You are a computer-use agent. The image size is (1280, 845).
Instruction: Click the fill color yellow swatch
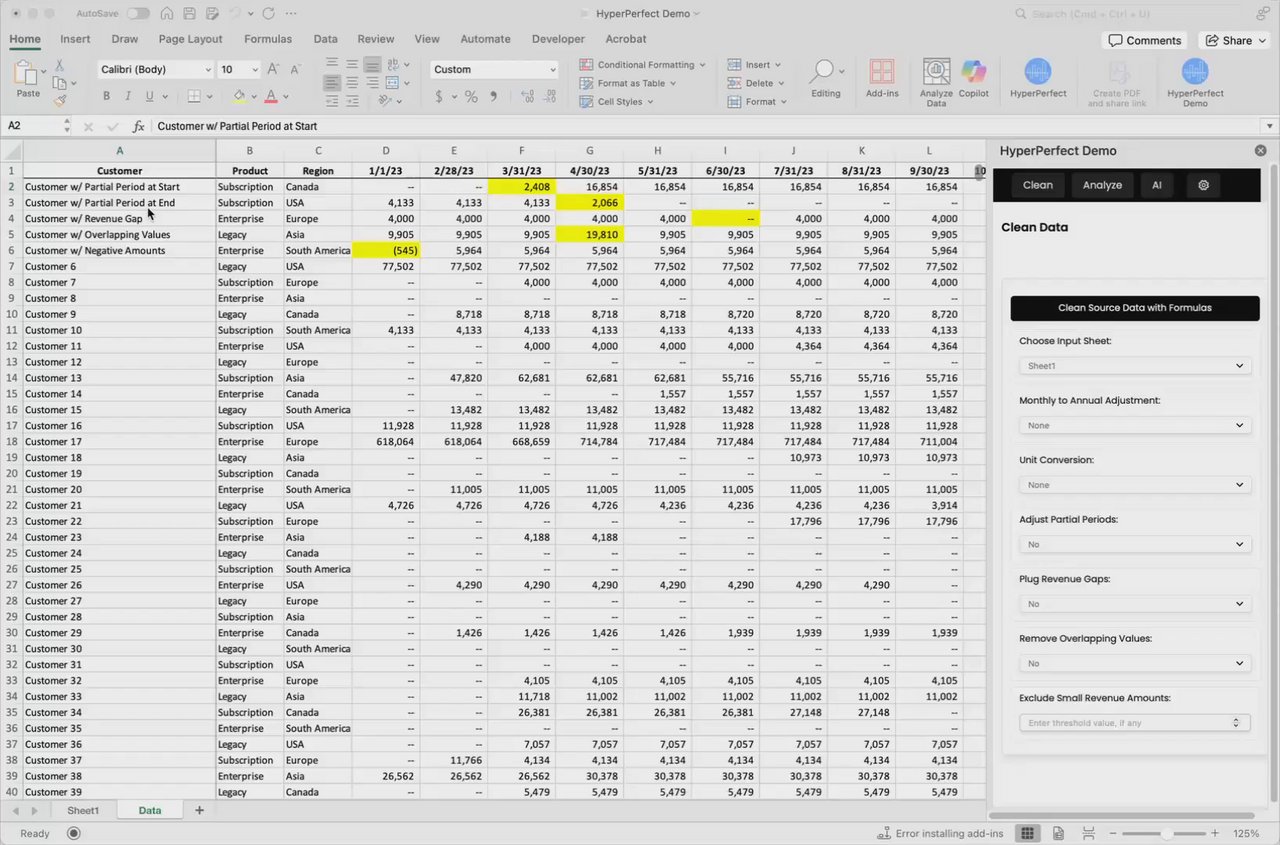[239, 97]
